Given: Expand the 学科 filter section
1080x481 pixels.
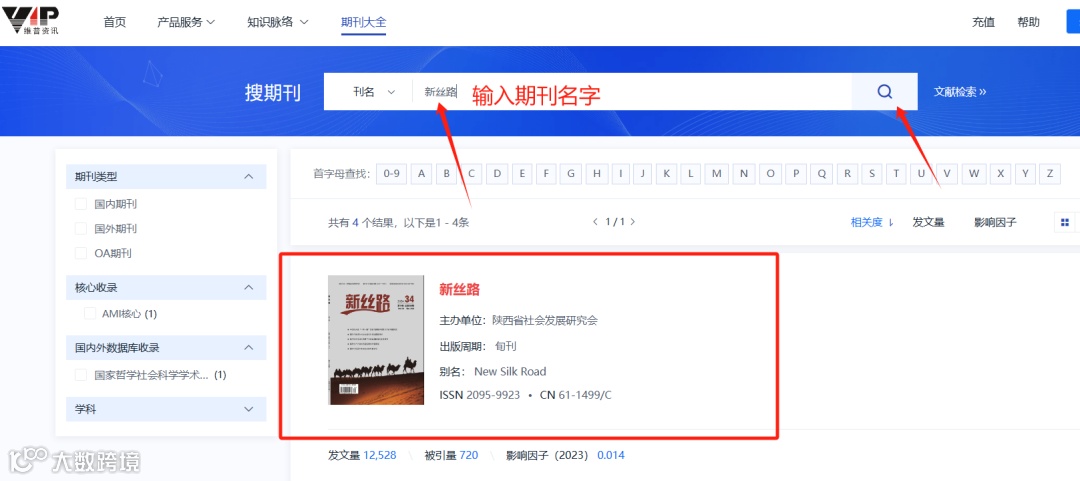Looking at the screenshot, I should [249, 409].
